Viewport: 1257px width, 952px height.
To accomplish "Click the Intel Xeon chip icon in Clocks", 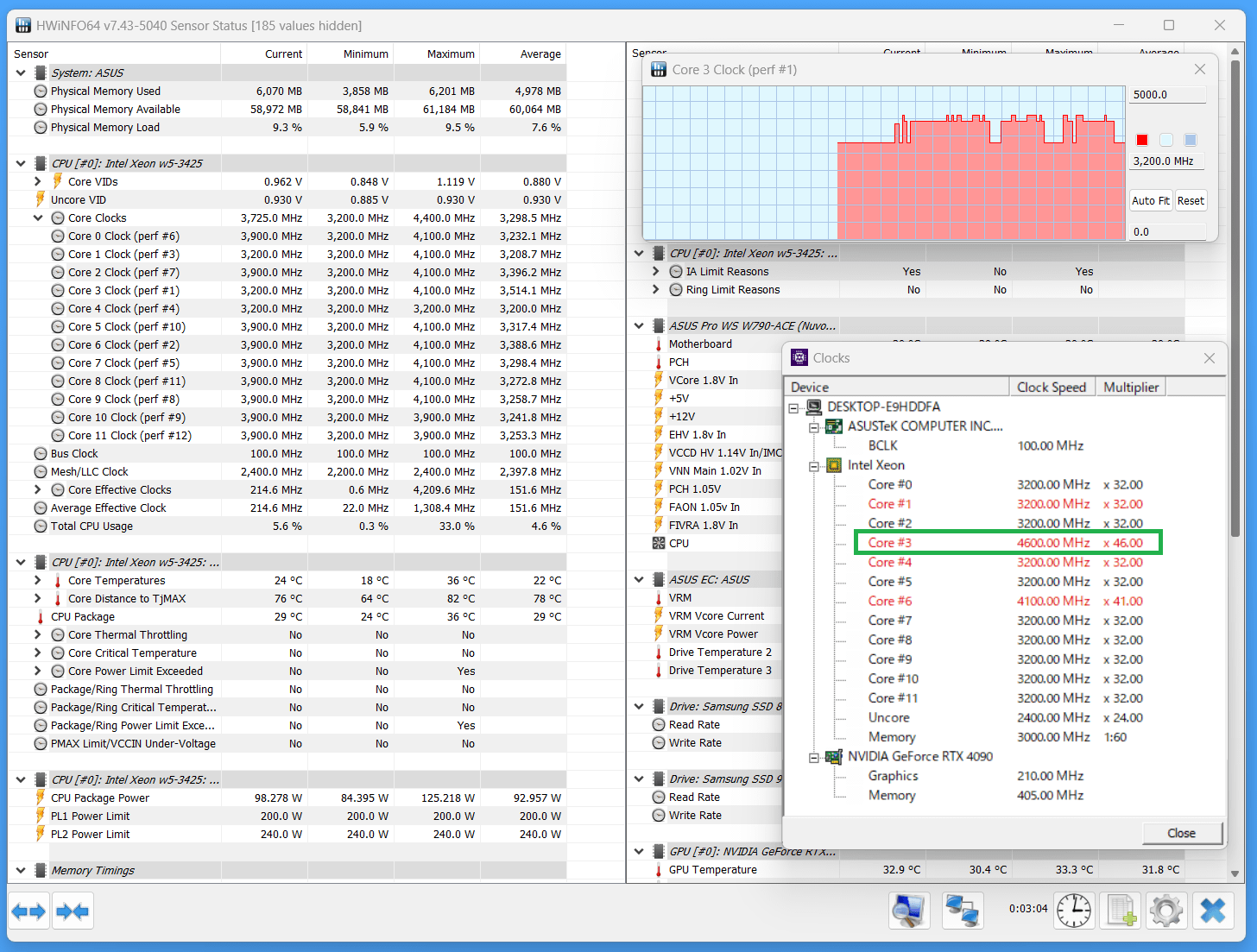I will [x=834, y=465].
